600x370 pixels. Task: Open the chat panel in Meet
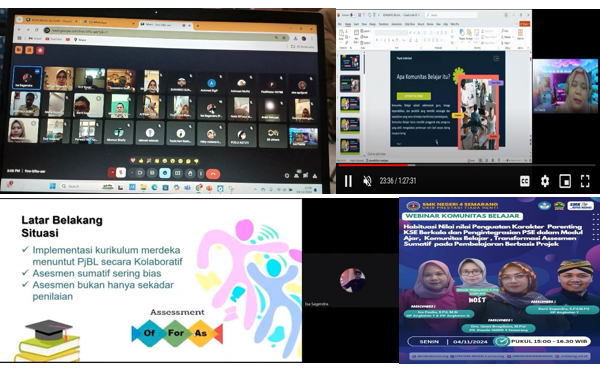tap(305, 175)
